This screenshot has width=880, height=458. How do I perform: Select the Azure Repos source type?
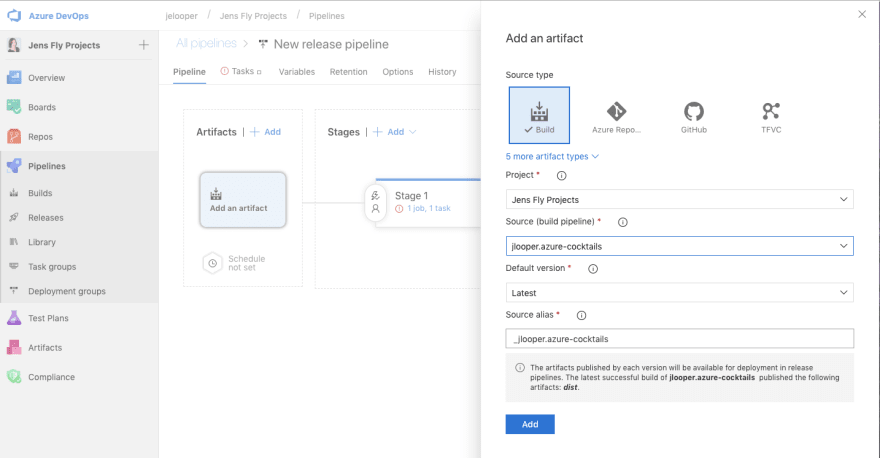[616, 117]
